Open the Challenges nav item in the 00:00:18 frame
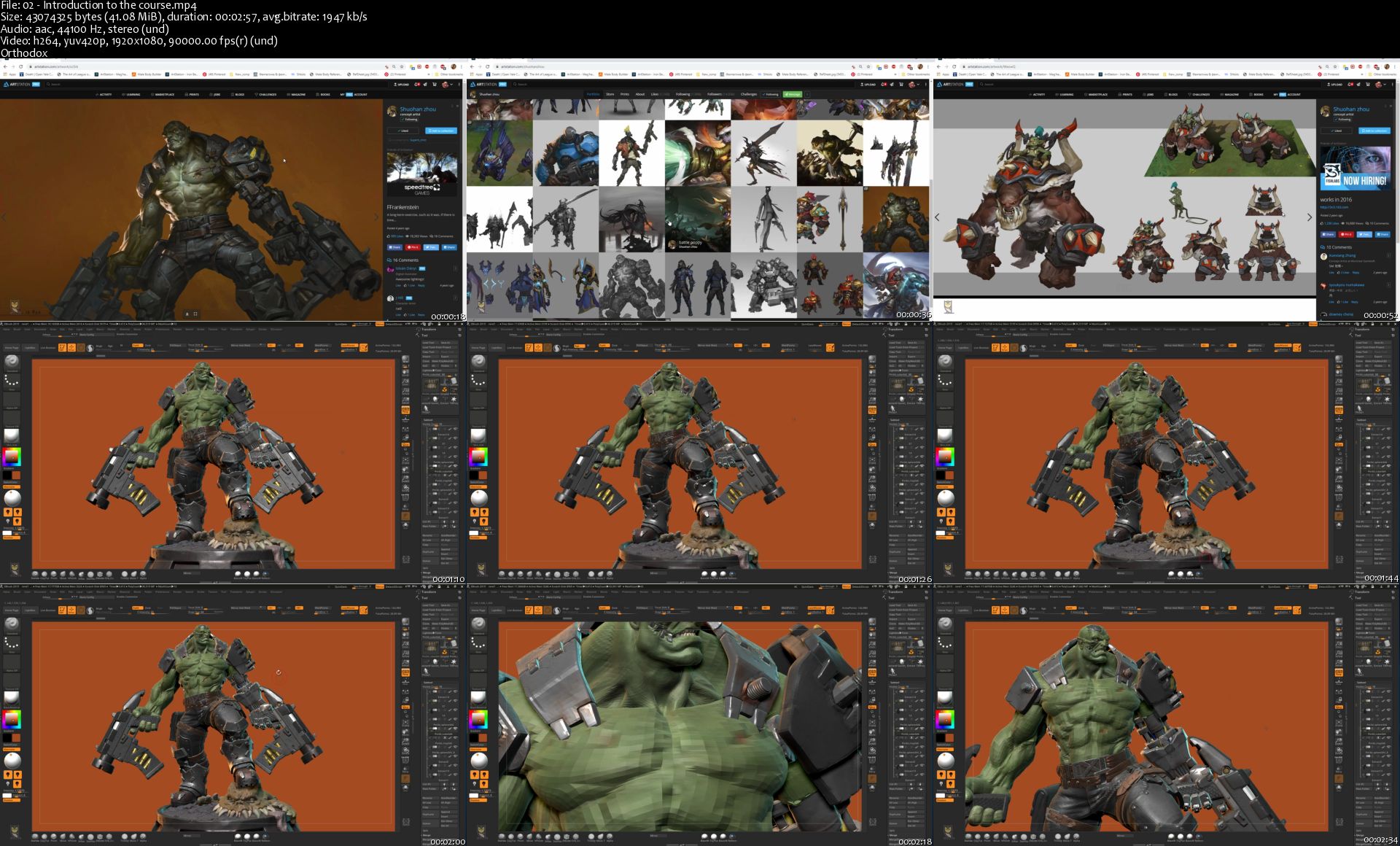Viewport: 1400px width, 846px height. coord(265,95)
